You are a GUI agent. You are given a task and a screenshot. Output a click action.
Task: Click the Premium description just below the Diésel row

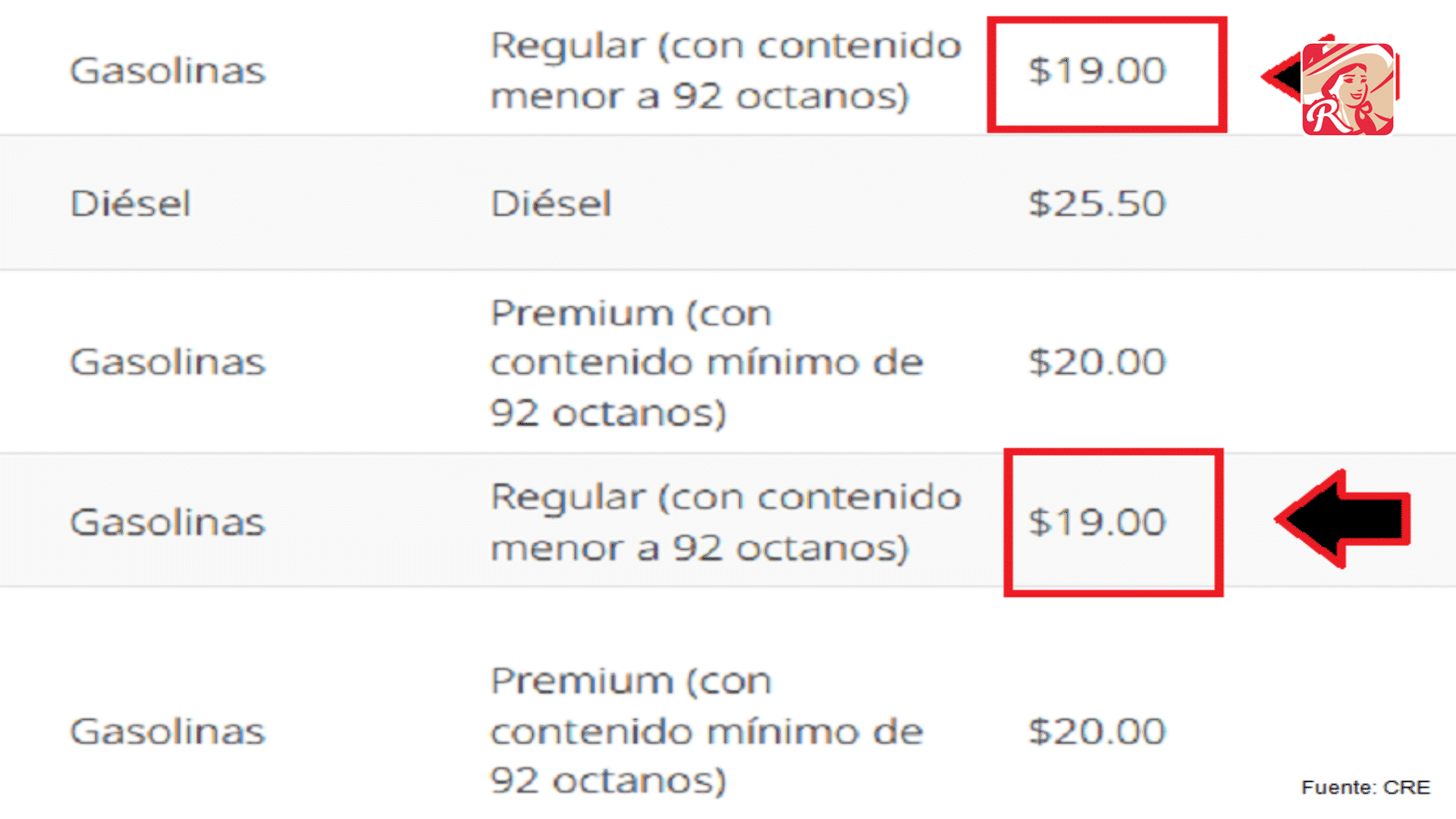click(706, 362)
